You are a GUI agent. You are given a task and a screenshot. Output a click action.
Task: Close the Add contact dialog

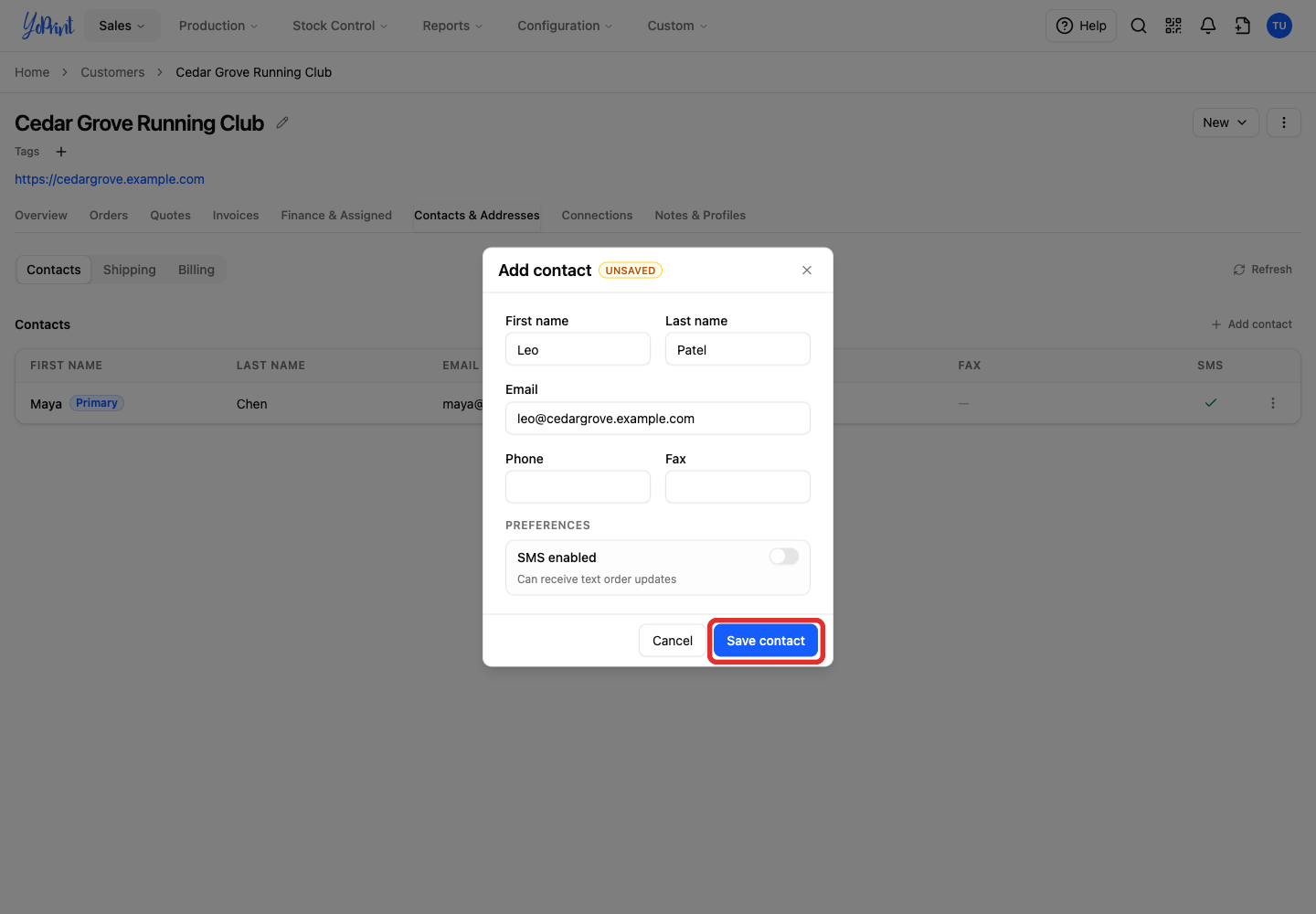click(807, 270)
